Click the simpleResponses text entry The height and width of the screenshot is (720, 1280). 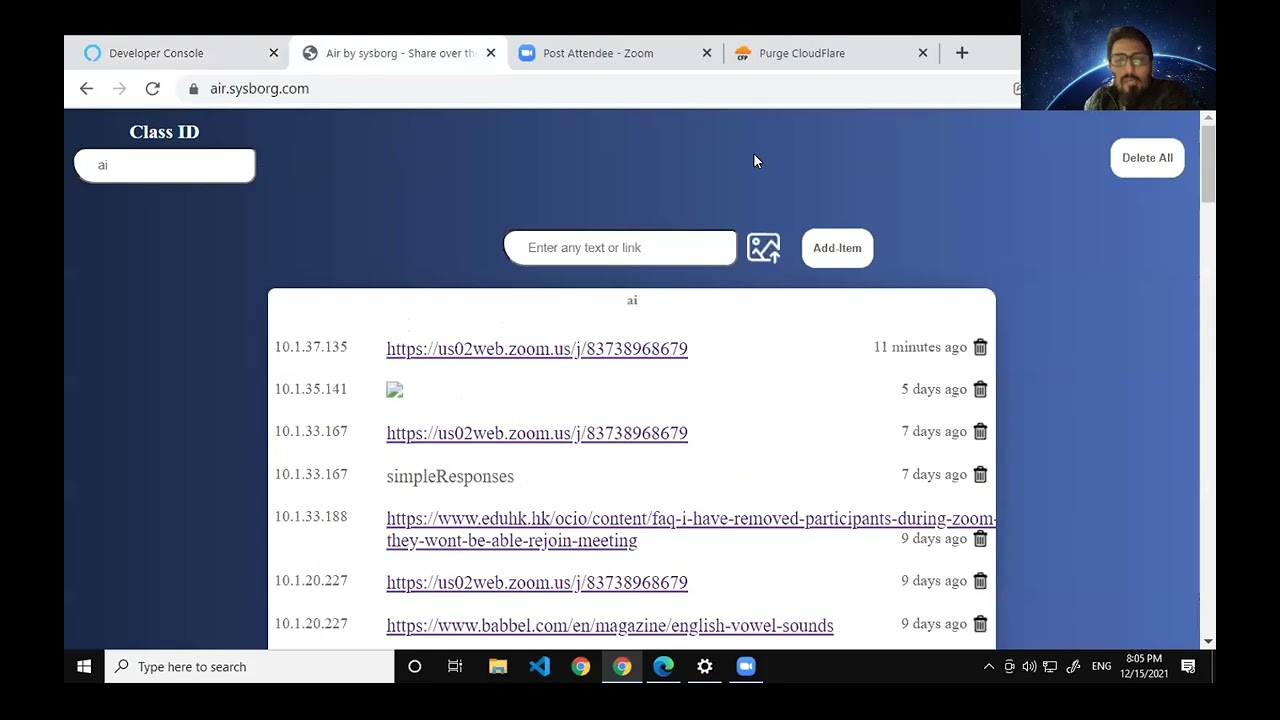click(450, 476)
